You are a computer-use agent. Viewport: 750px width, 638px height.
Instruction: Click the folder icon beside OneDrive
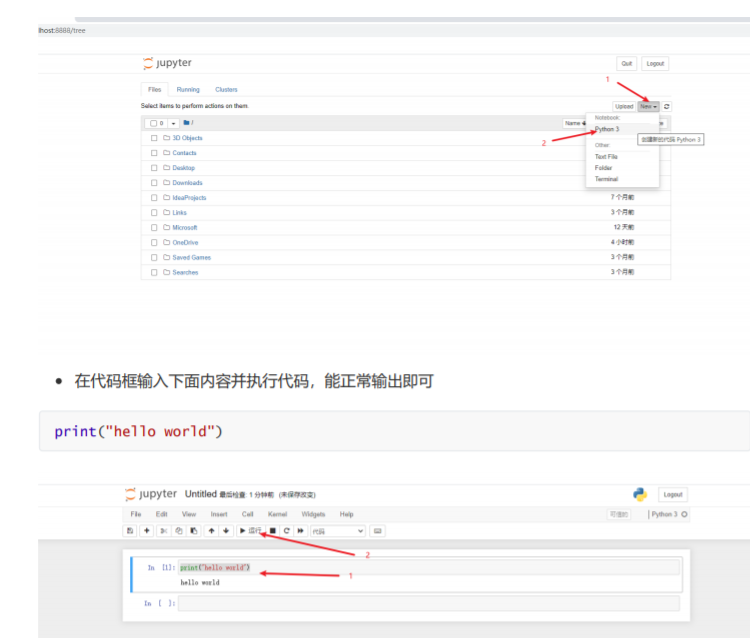point(166,242)
